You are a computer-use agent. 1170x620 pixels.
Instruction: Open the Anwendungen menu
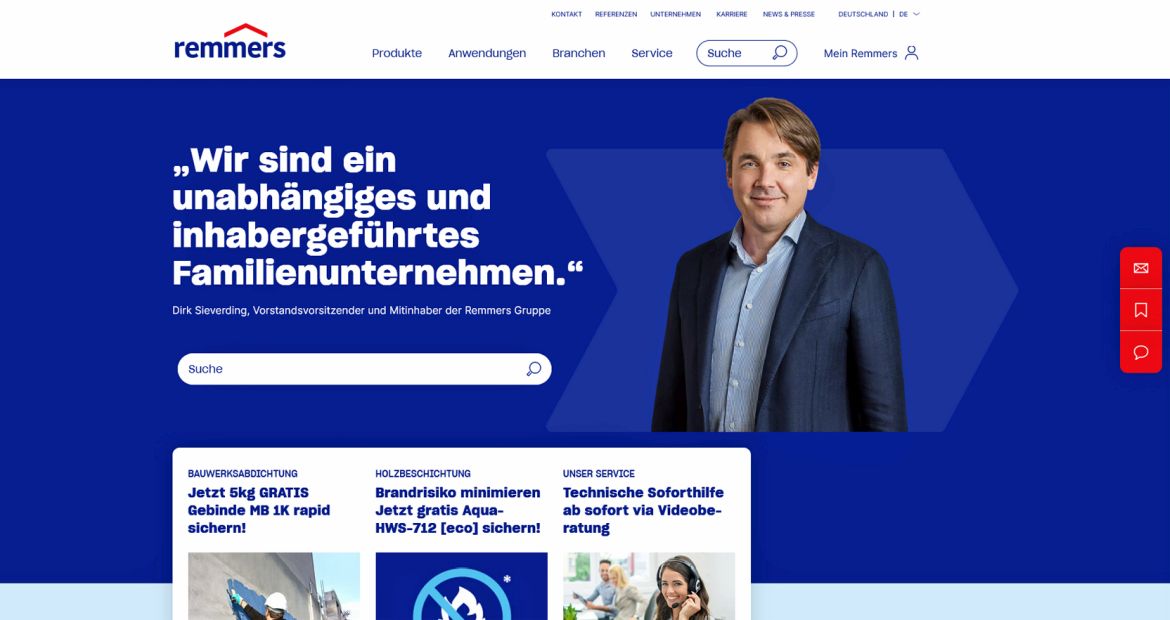click(487, 53)
